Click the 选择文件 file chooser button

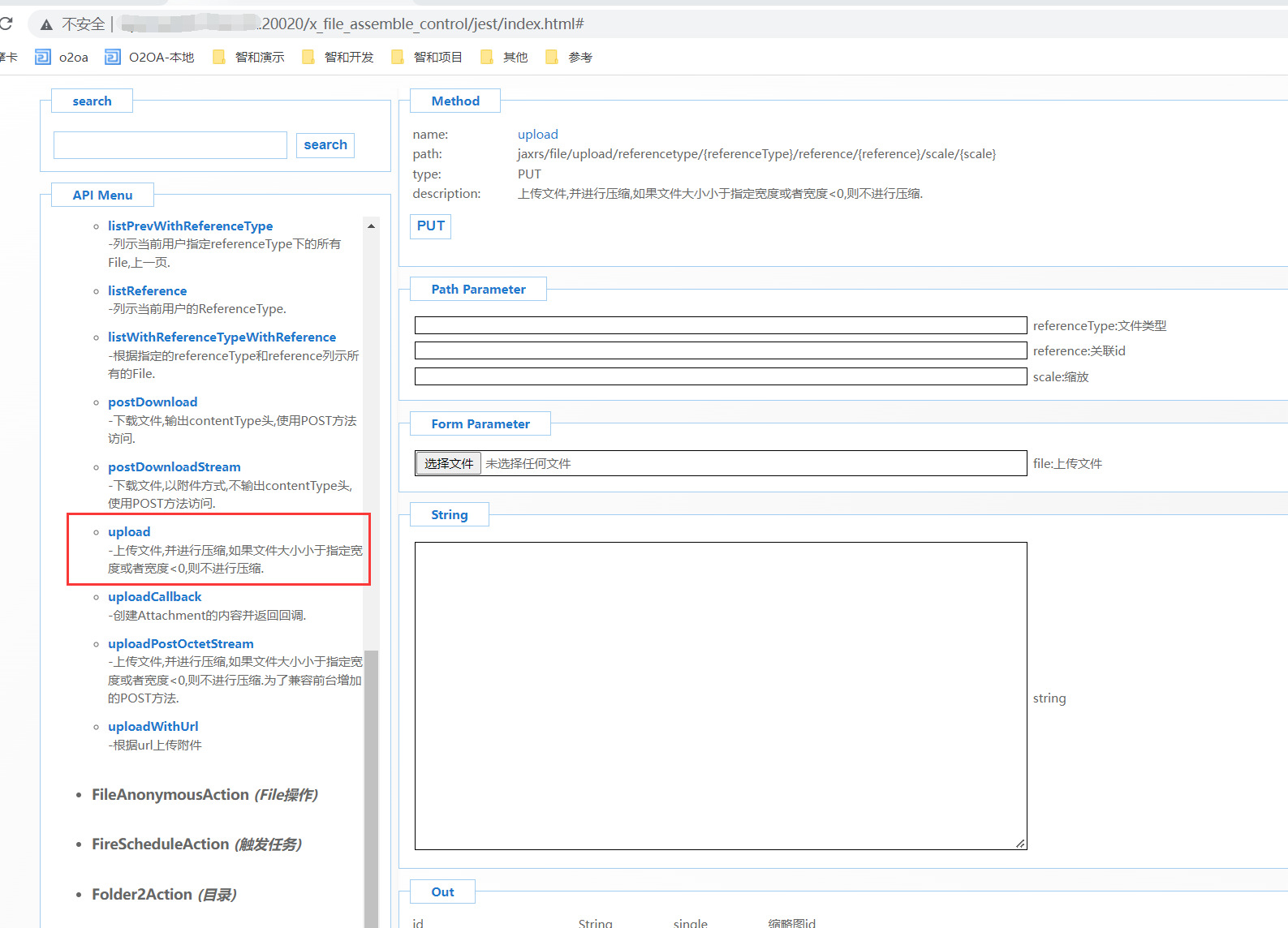449,463
